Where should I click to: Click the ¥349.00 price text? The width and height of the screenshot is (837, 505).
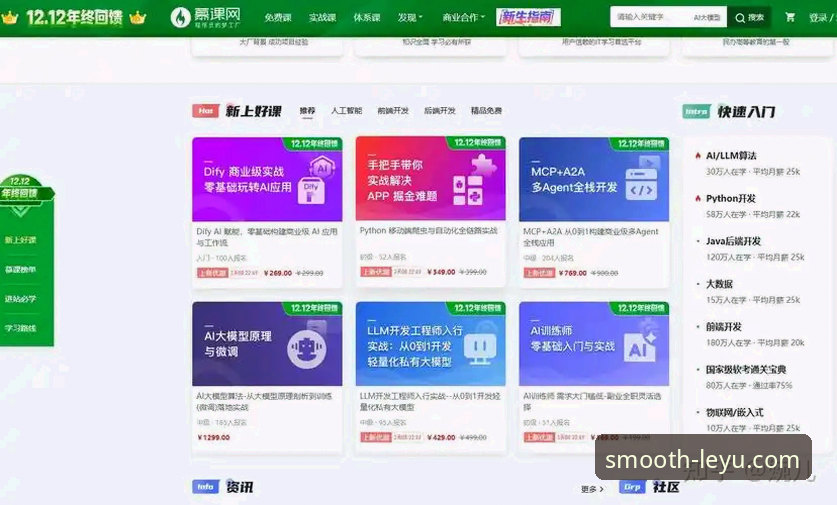coord(441,272)
